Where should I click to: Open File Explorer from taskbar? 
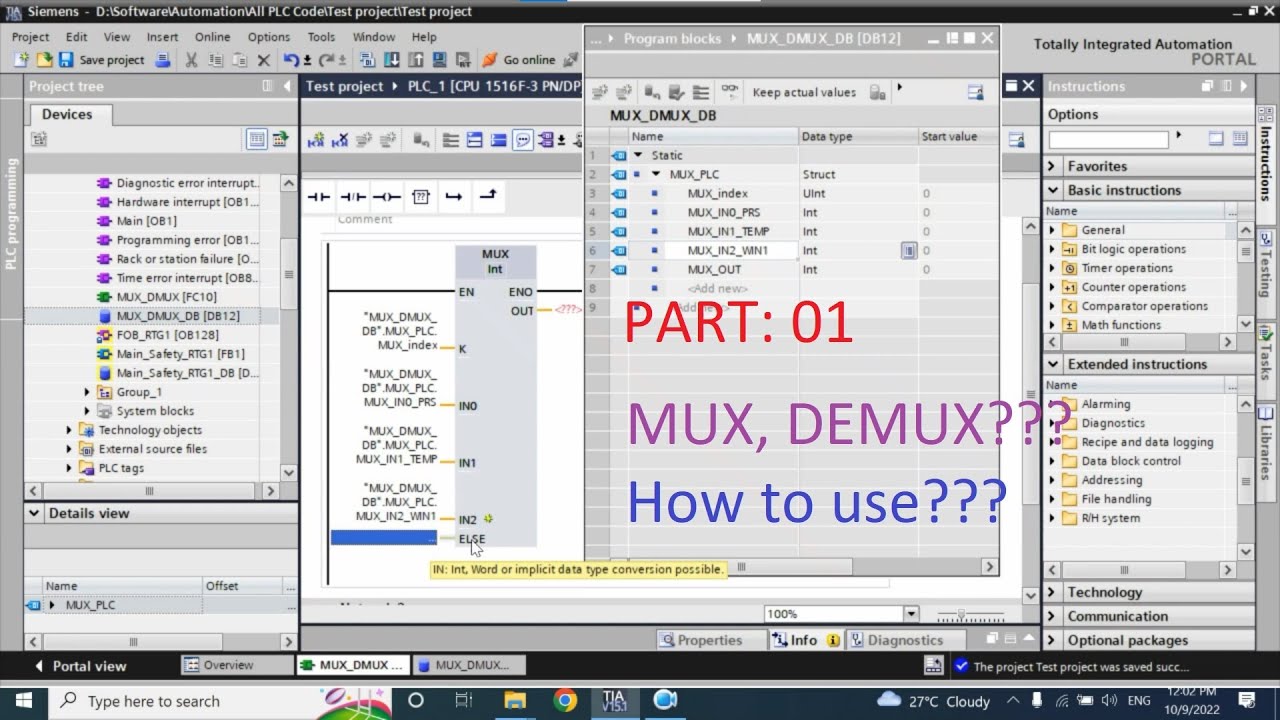point(514,700)
